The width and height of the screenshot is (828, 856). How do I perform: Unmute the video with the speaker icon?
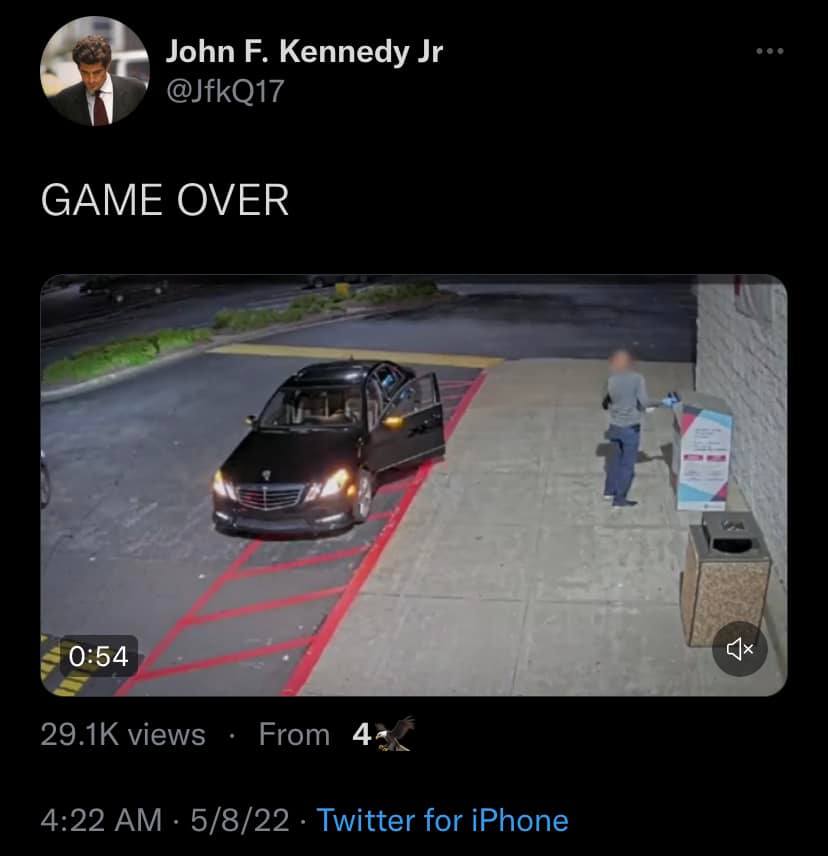[740, 649]
